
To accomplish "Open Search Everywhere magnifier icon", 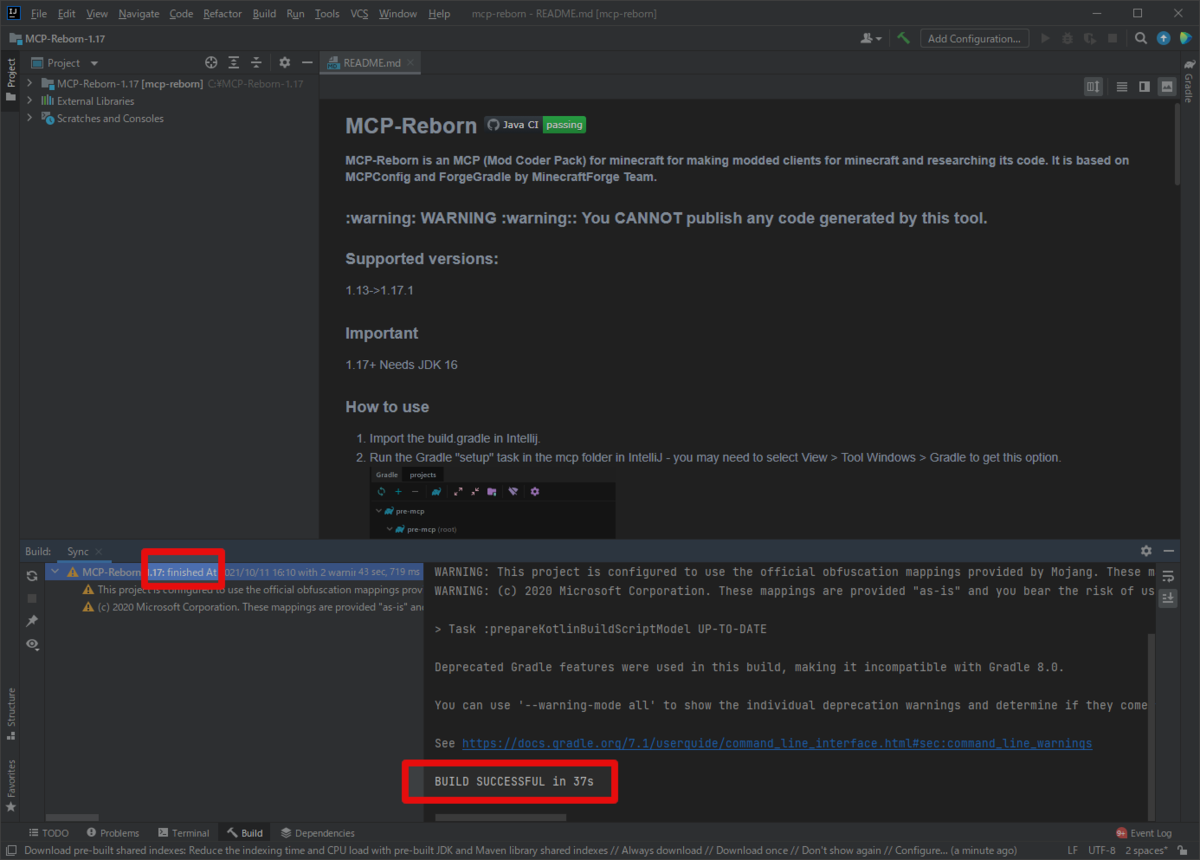I will click(1141, 38).
